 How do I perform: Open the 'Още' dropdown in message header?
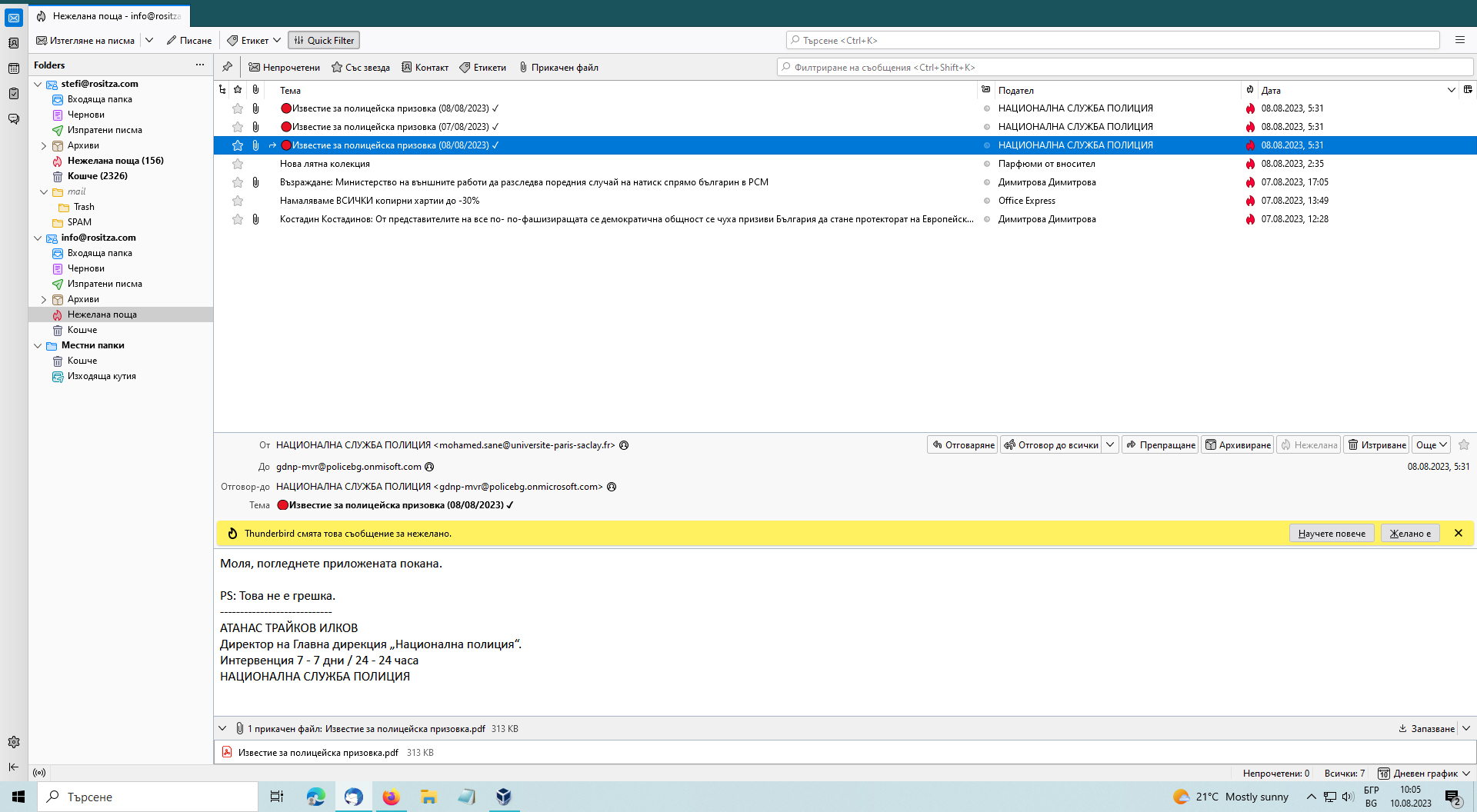[1431, 444]
